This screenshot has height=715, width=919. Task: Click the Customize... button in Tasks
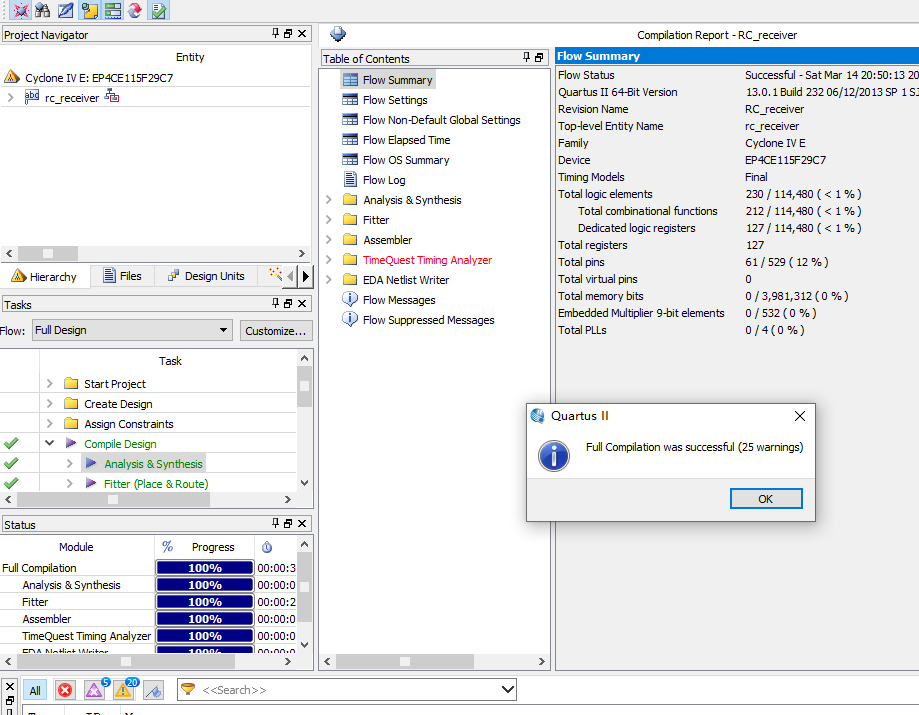point(276,331)
